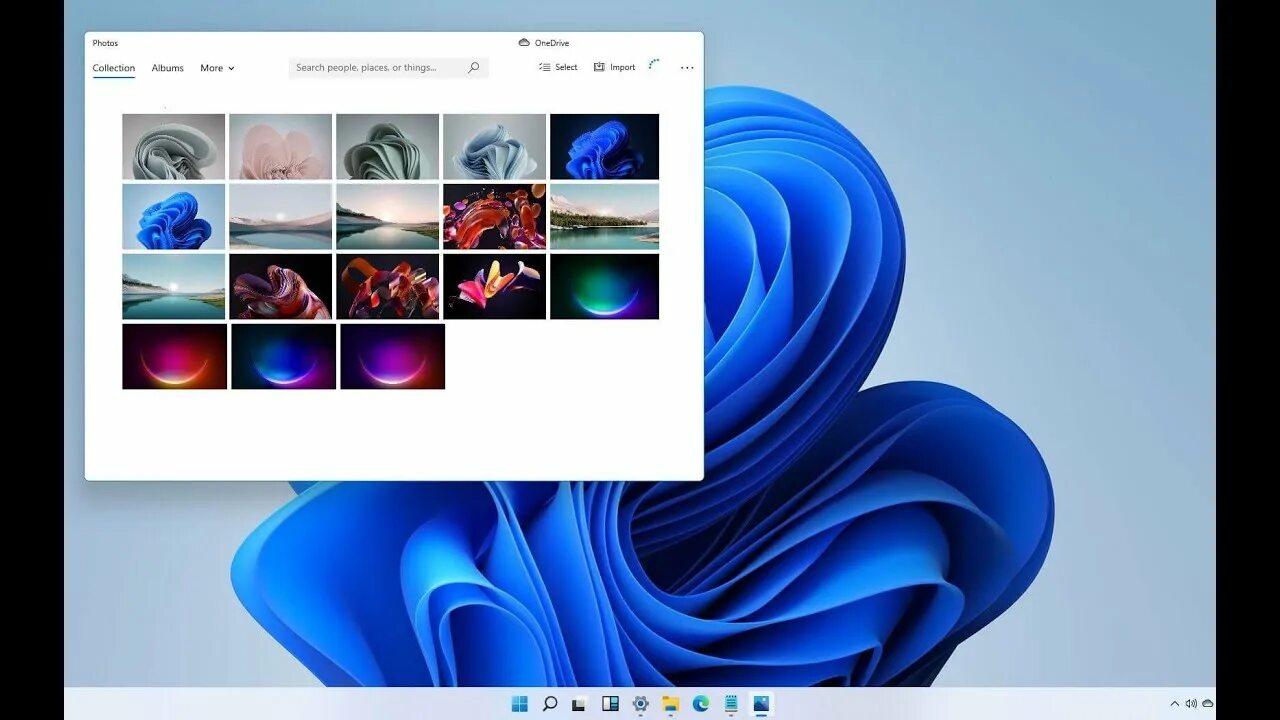1280x720 pixels.
Task: Click the Import button label
Action: coord(622,68)
